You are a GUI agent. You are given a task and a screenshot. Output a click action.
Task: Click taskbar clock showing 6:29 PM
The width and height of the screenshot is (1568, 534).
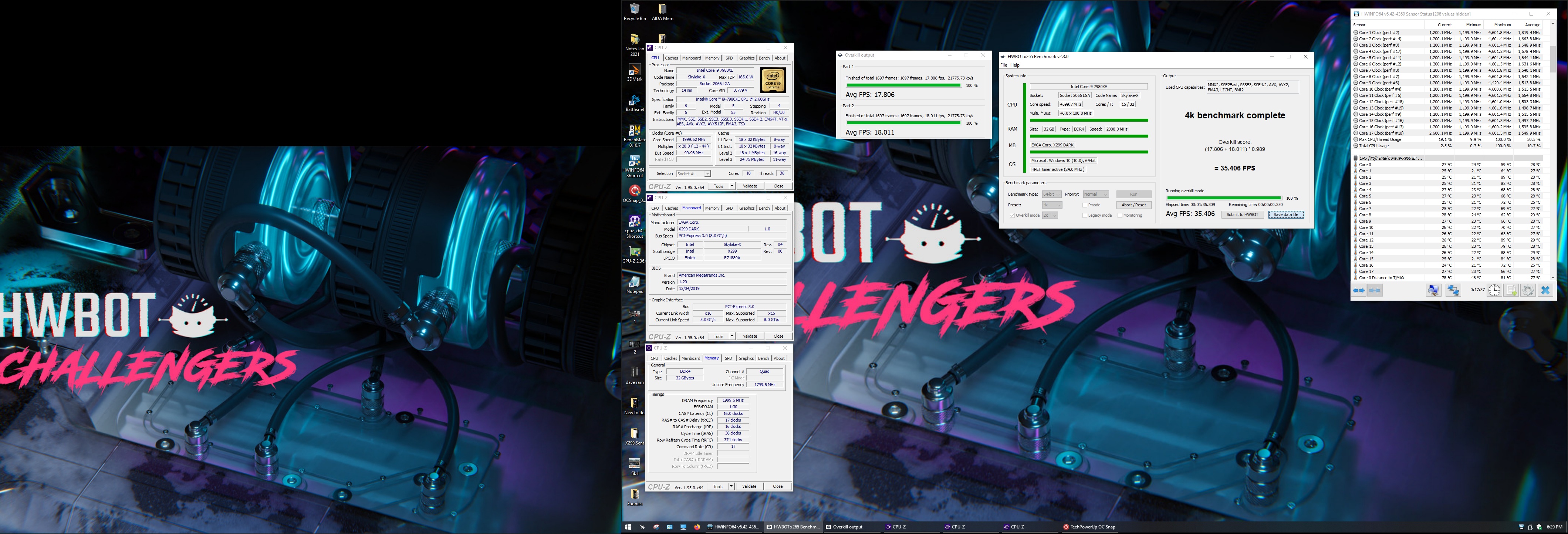pos(1554,527)
